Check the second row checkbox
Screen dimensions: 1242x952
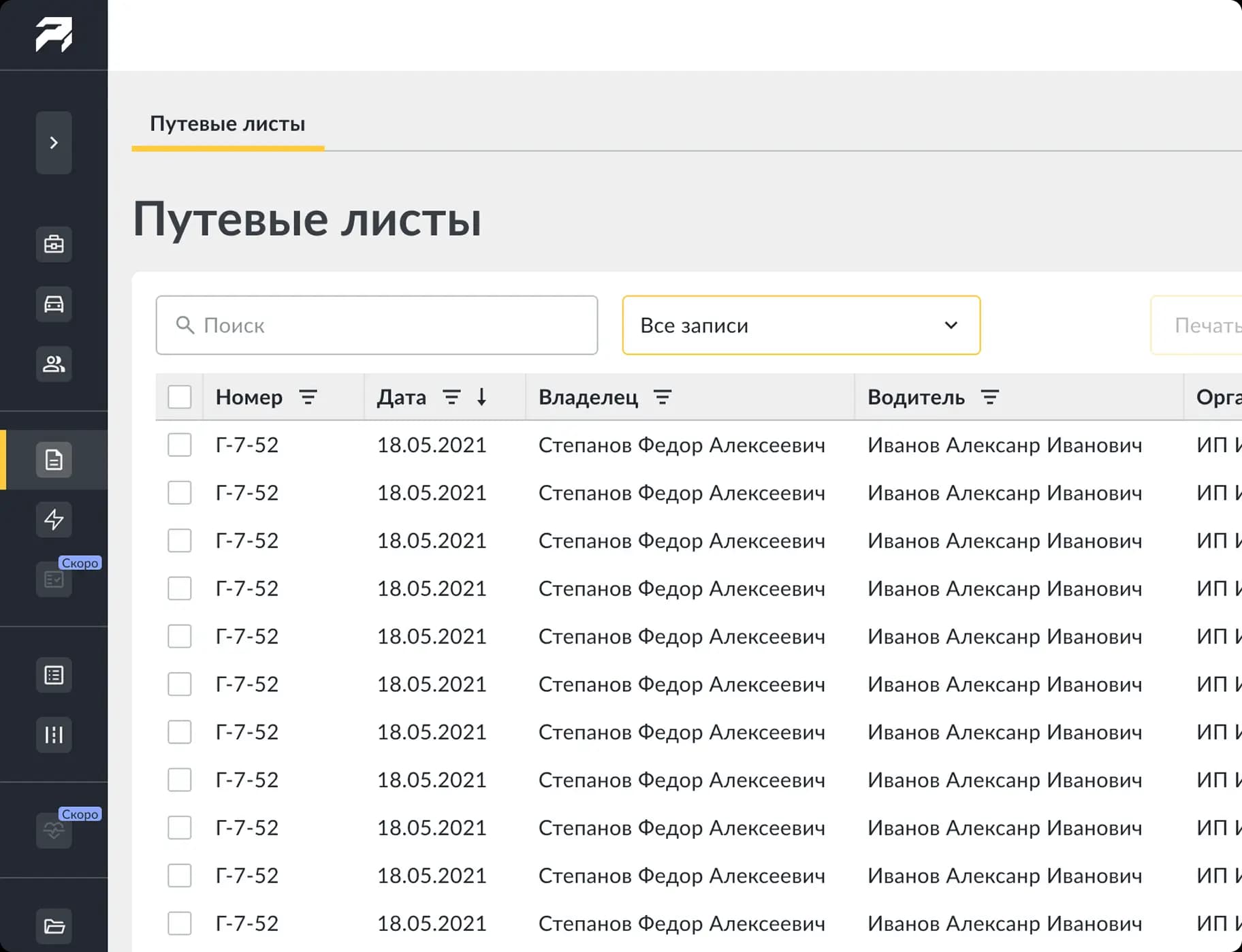180,492
